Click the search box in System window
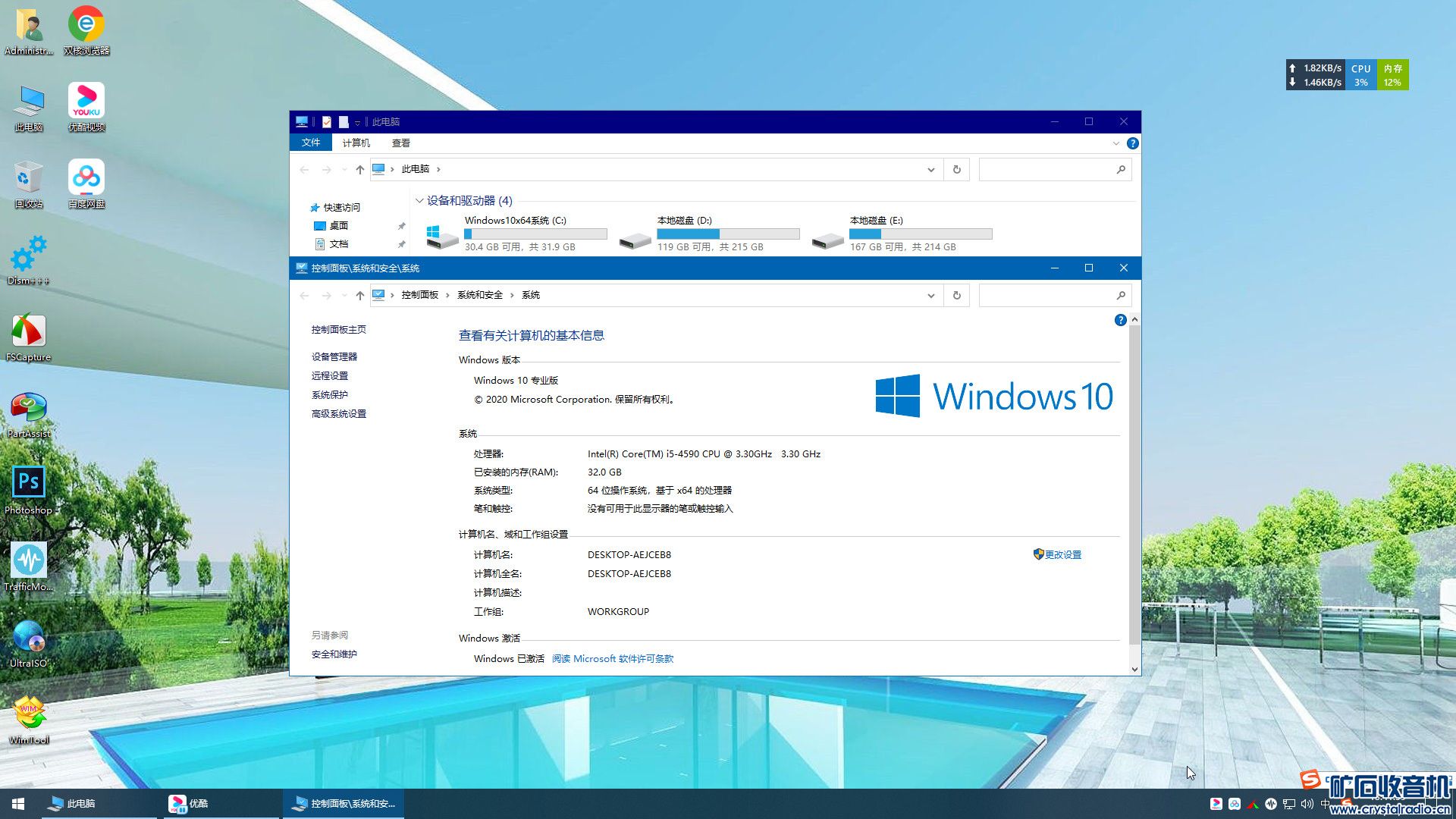Image resolution: width=1456 pixels, height=819 pixels. (1046, 295)
